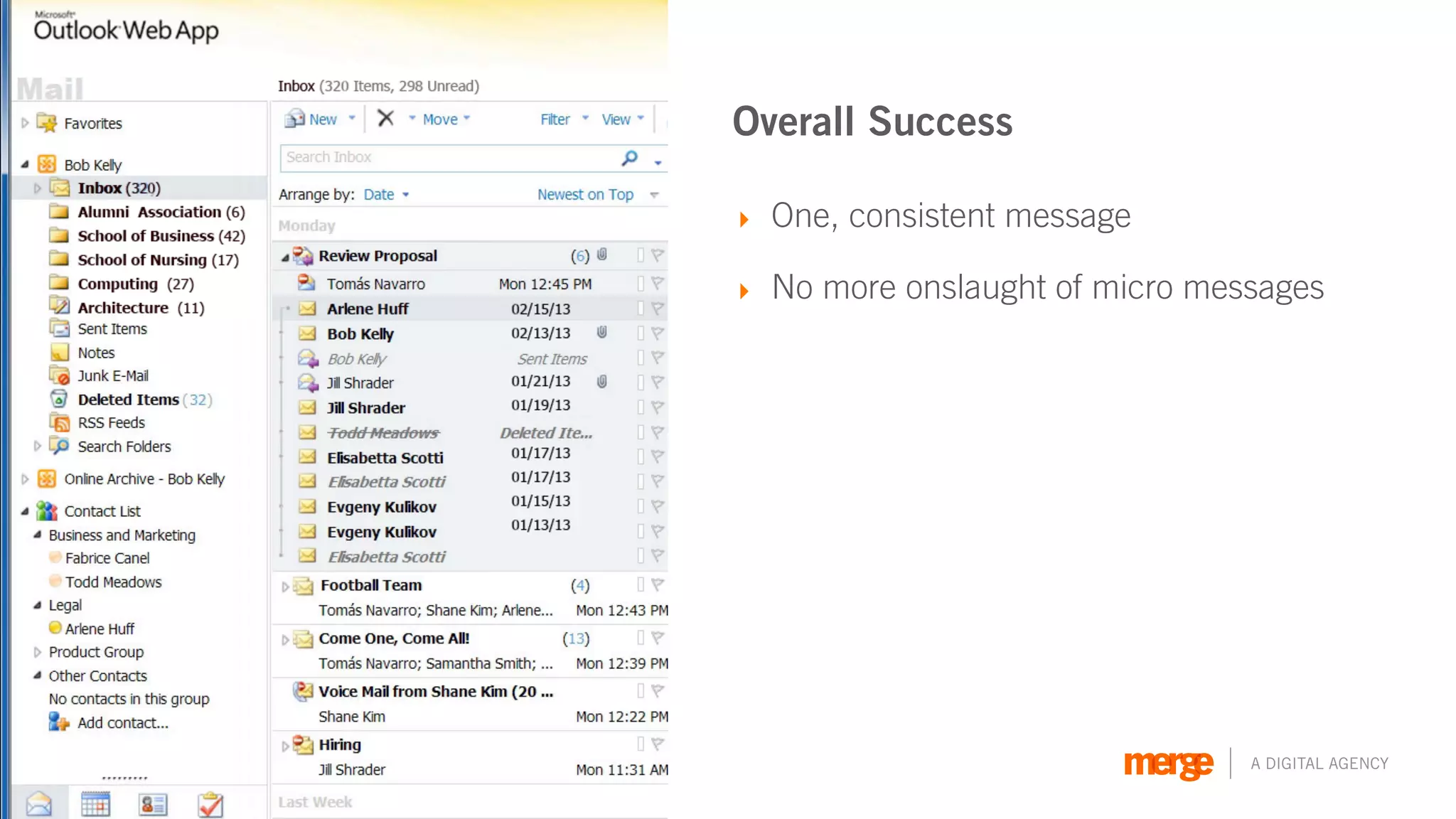Collapse the Legal contact group
This screenshot has width=1456, height=819.
(x=38, y=605)
